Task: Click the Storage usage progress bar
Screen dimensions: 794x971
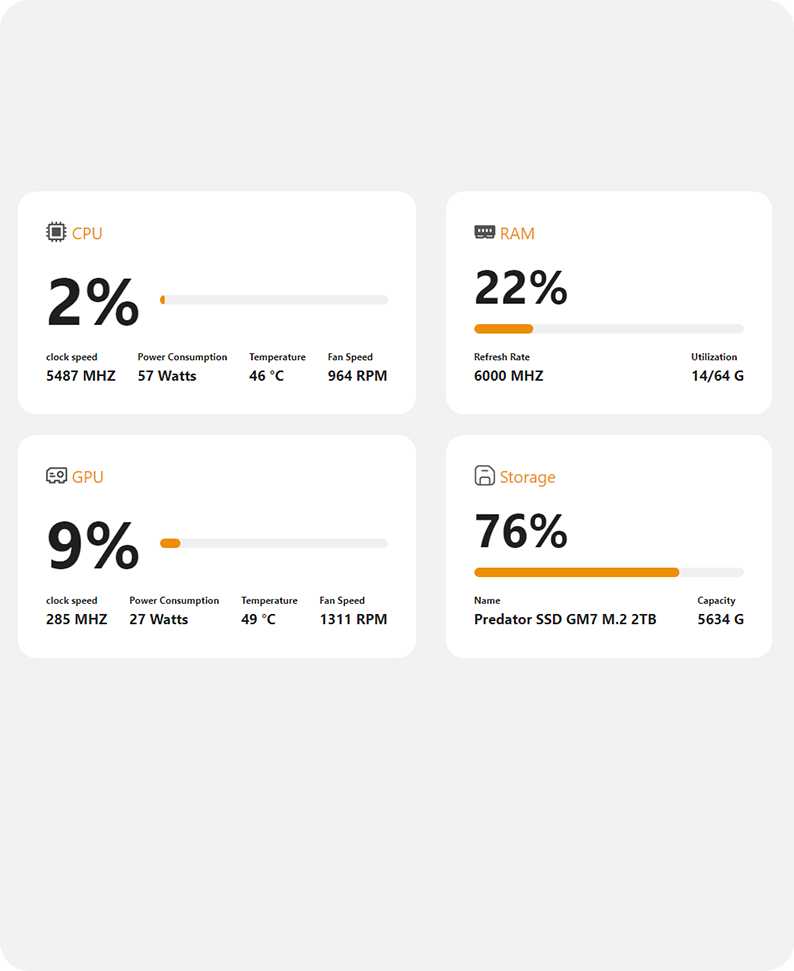Action: click(608, 572)
